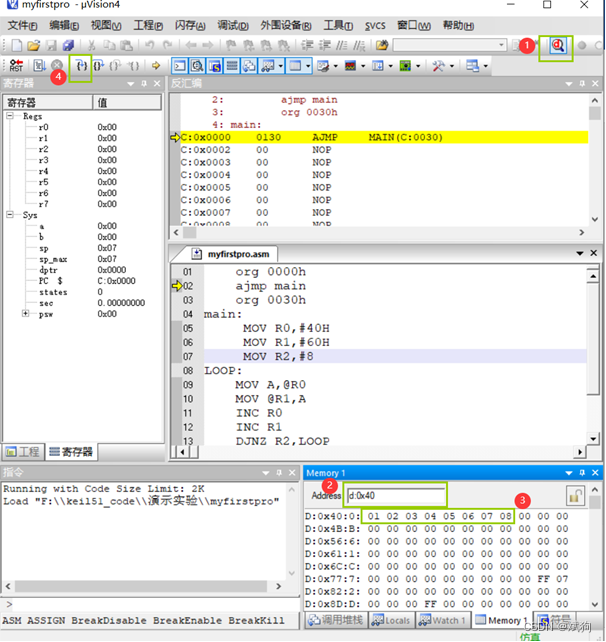
Task: Pin the 指令 command panel
Action: coord(279,473)
